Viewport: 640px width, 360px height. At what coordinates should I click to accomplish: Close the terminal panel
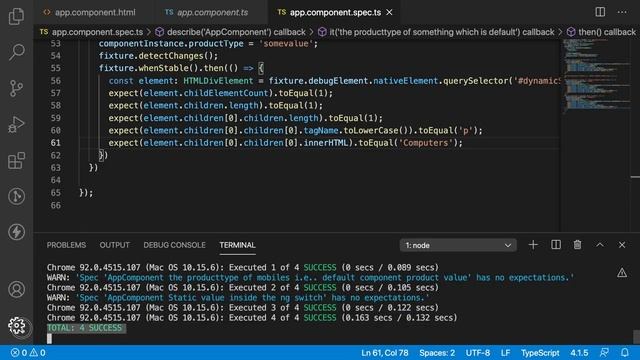622,244
